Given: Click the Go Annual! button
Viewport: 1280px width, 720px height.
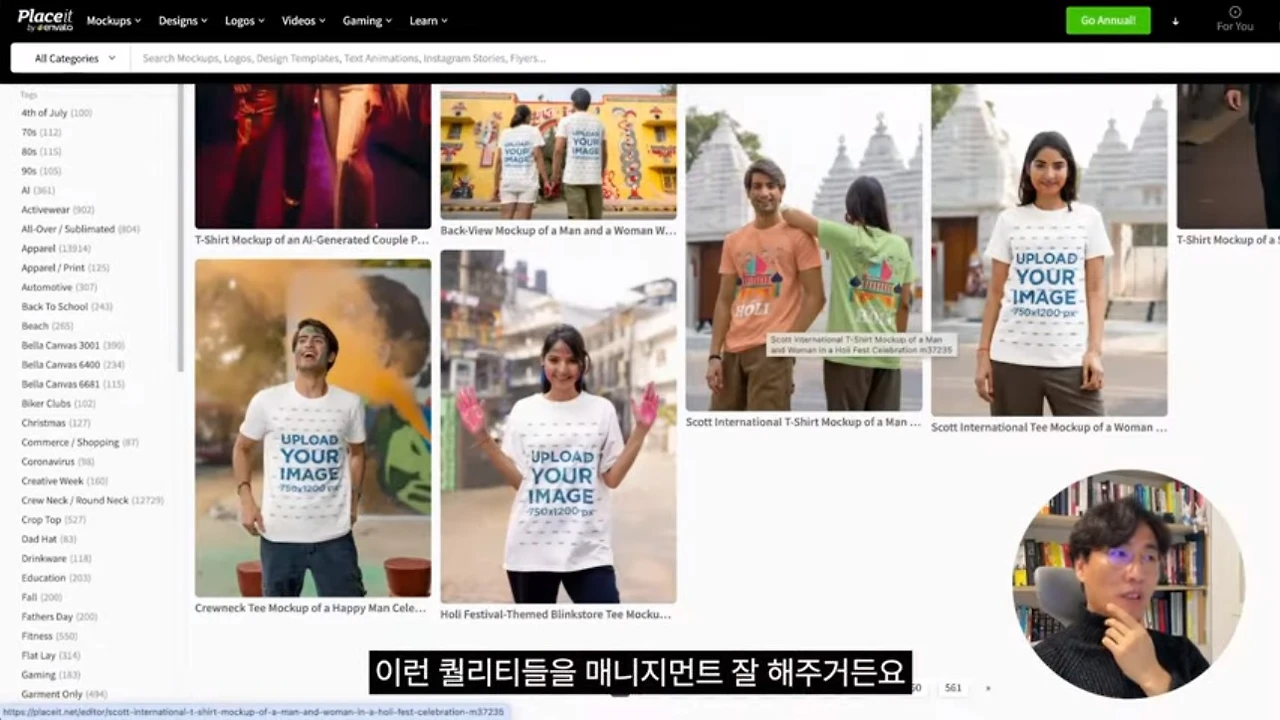Looking at the screenshot, I should [1108, 21].
